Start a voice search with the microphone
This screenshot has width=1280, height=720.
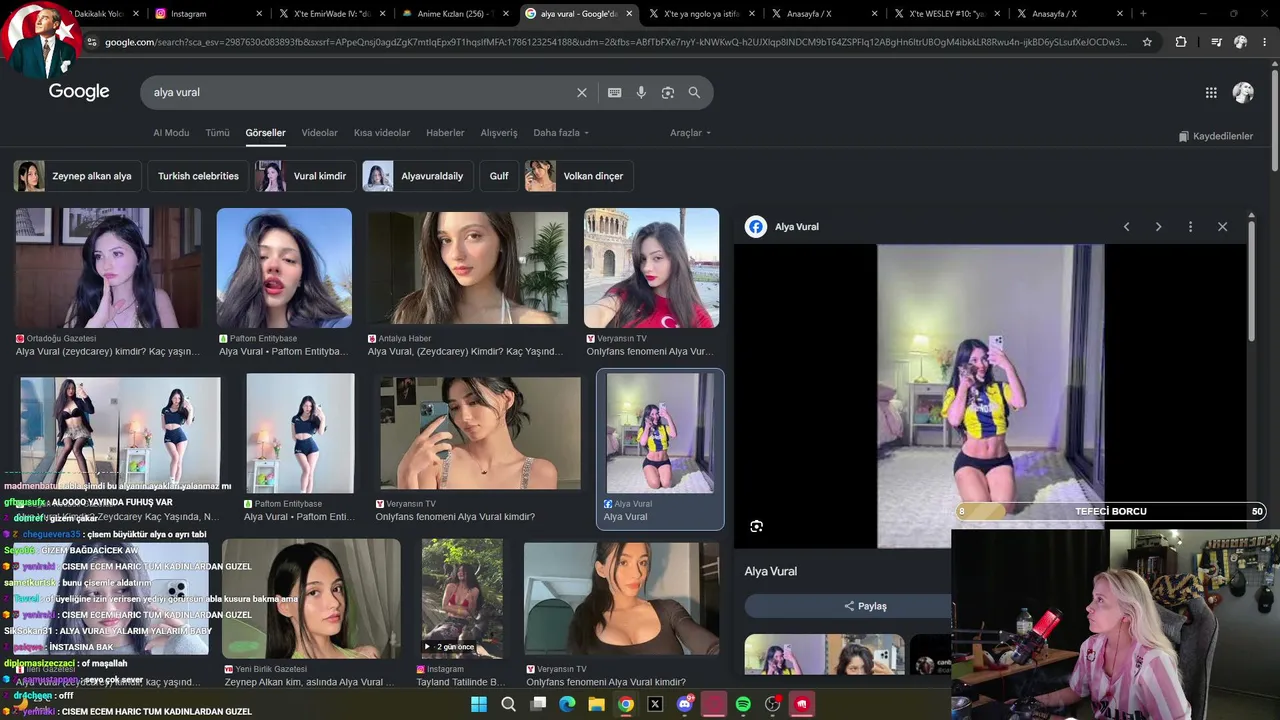(x=641, y=92)
